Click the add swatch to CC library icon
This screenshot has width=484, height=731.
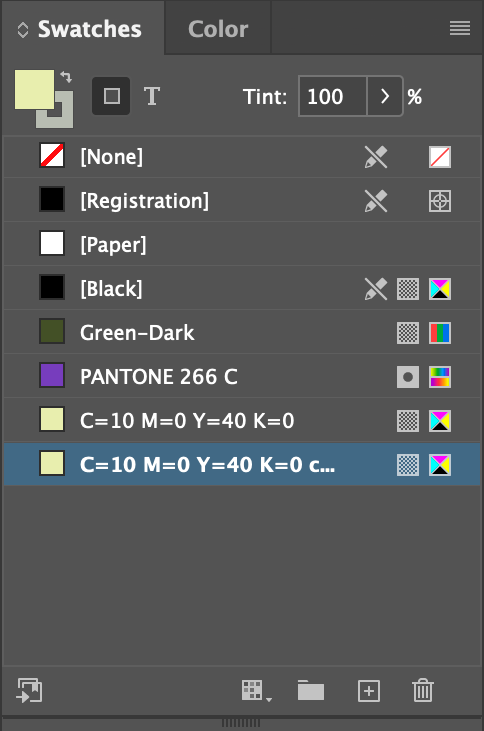click(x=29, y=690)
